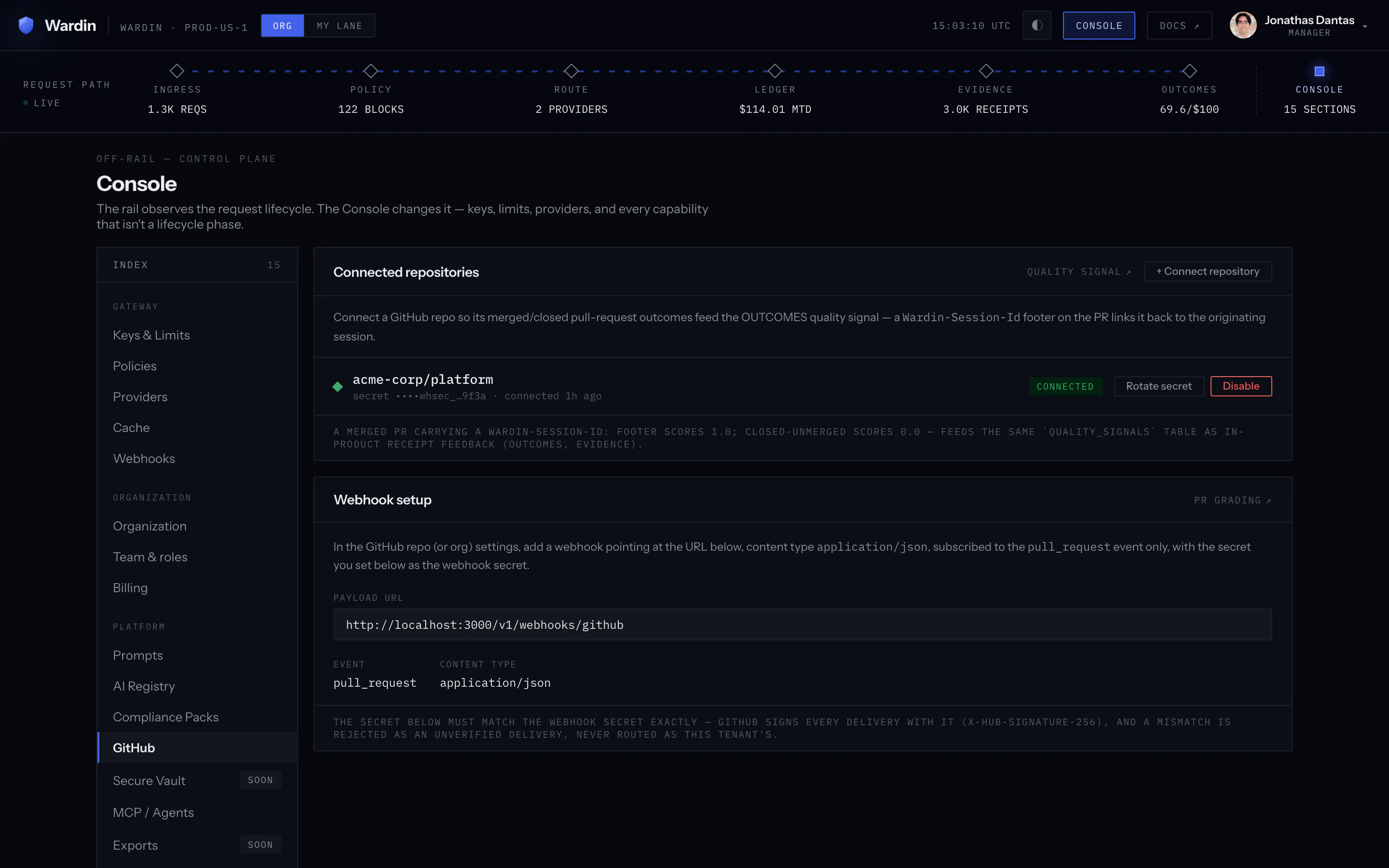1389x868 pixels.
Task: Select the ROUTE diamond node
Action: click(x=571, y=70)
